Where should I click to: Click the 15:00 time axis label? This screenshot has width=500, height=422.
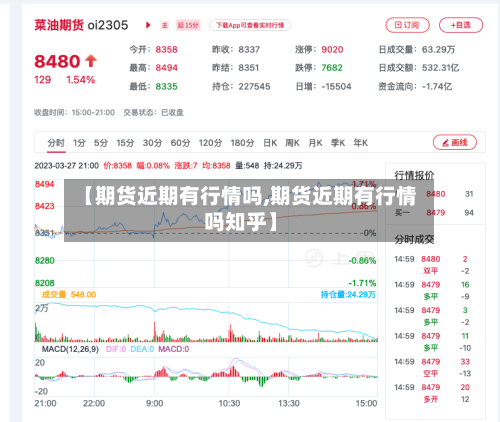pyautogui.click(x=366, y=404)
